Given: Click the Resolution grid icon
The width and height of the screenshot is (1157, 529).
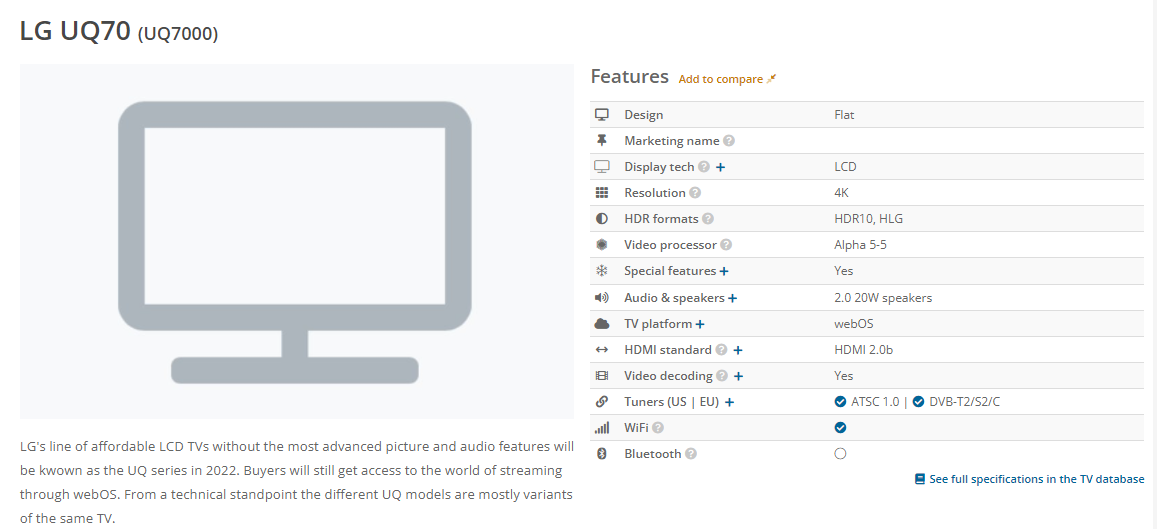Looking at the screenshot, I should point(601,193).
